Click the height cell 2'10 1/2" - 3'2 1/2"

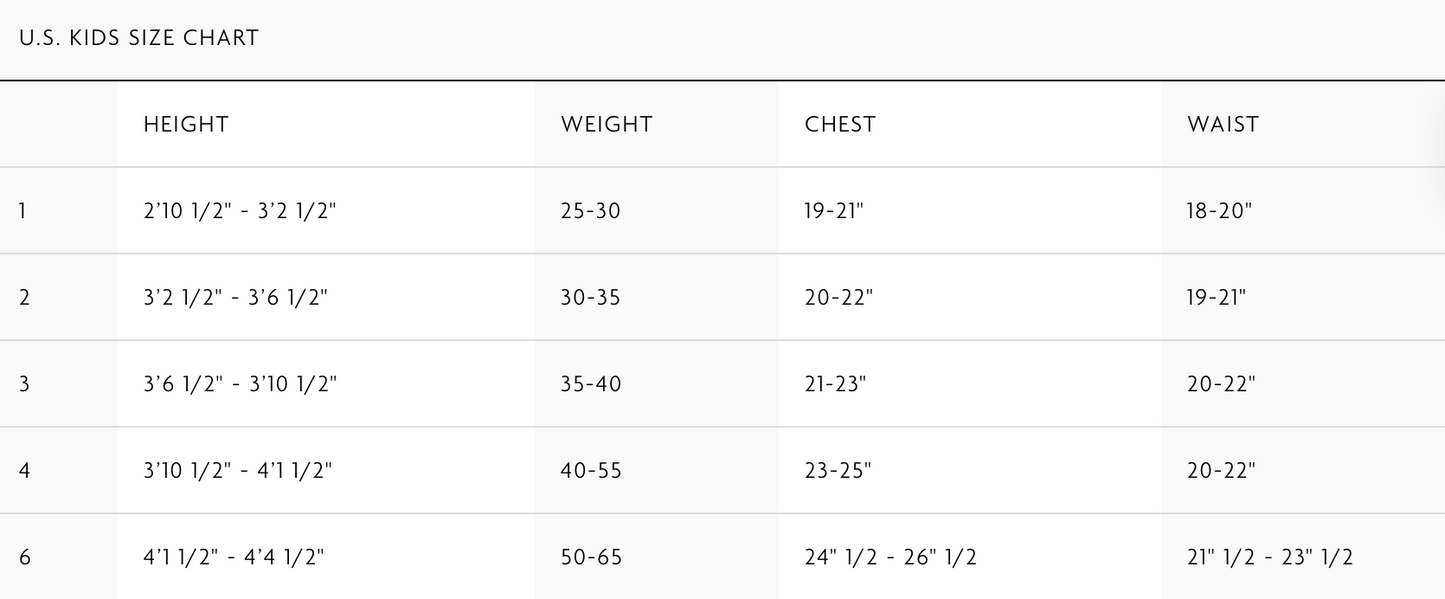[x=240, y=211]
